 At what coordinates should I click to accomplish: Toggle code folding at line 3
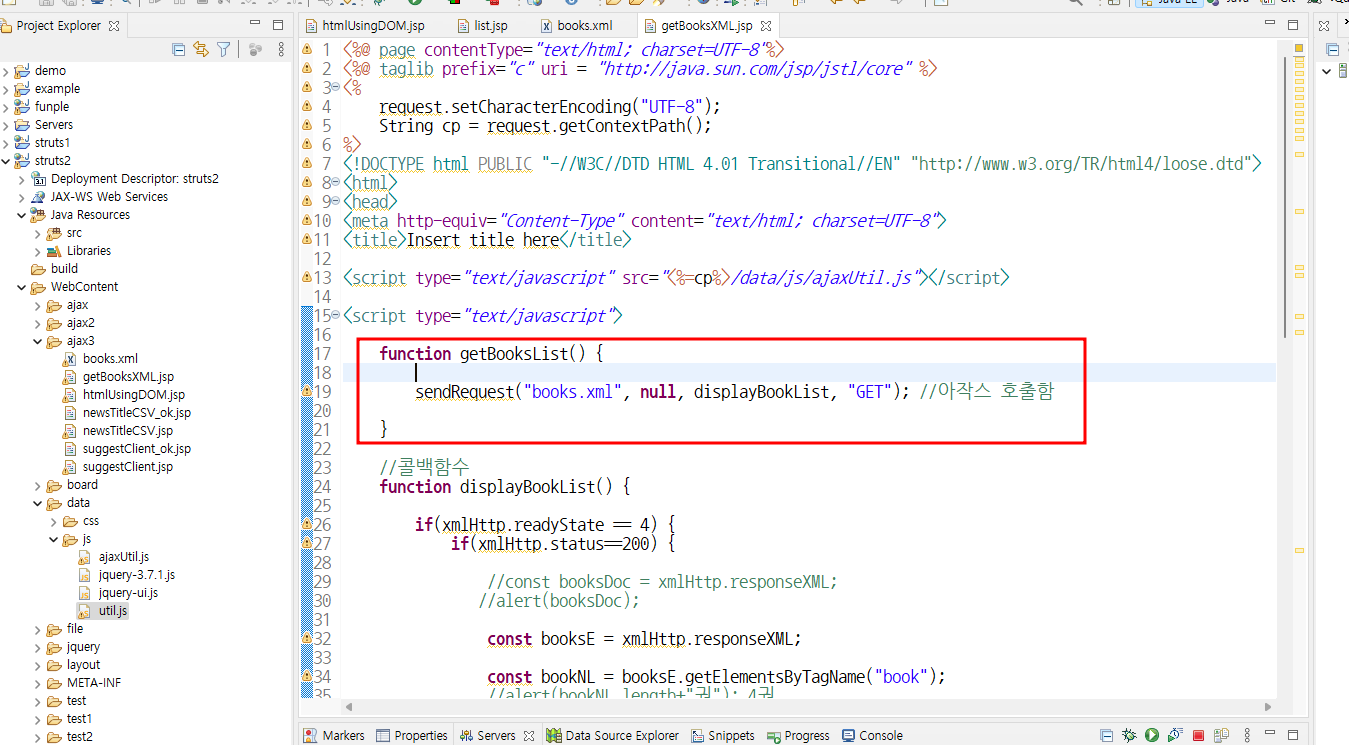point(335,88)
